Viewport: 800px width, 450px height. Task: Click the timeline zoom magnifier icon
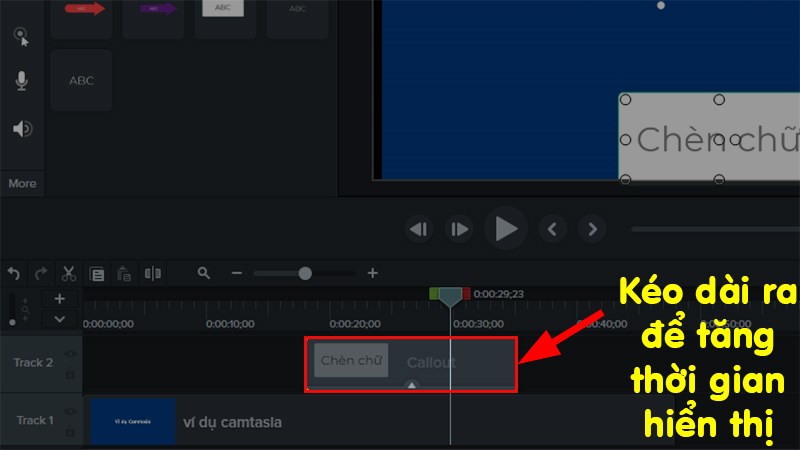[204, 273]
